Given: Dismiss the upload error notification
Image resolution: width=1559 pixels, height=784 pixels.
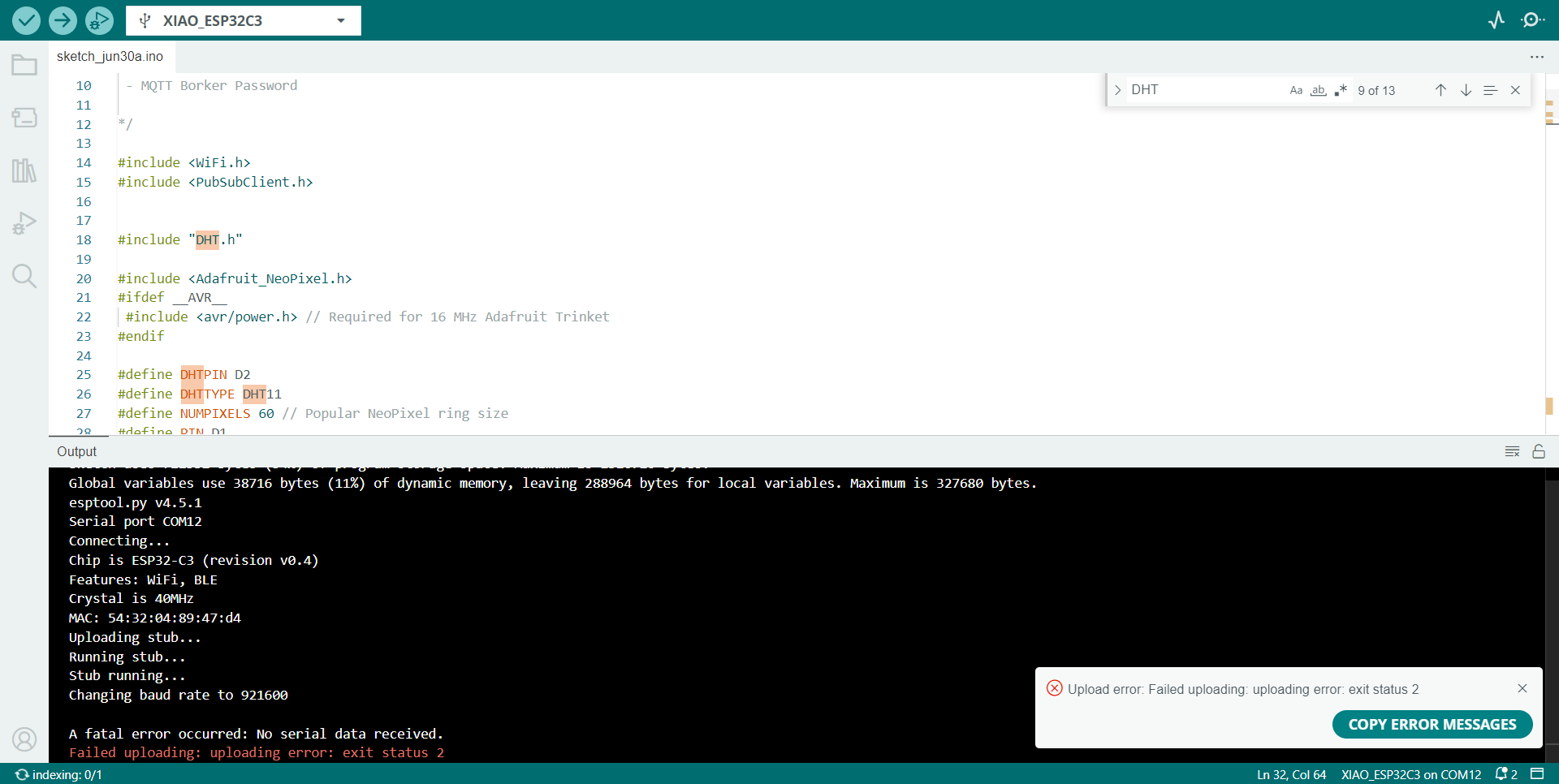Looking at the screenshot, I should [x=1522, y=688].
